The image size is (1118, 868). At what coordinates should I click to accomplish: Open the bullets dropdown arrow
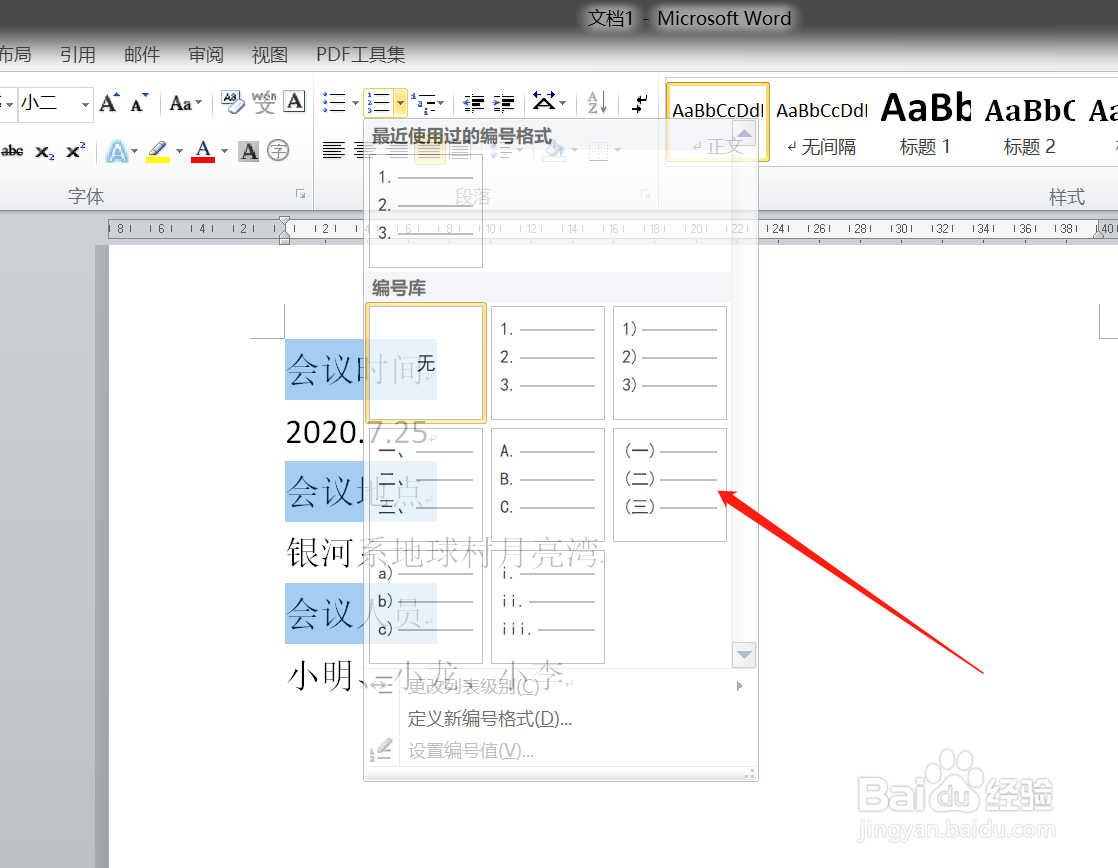click(x=355, y=104)
